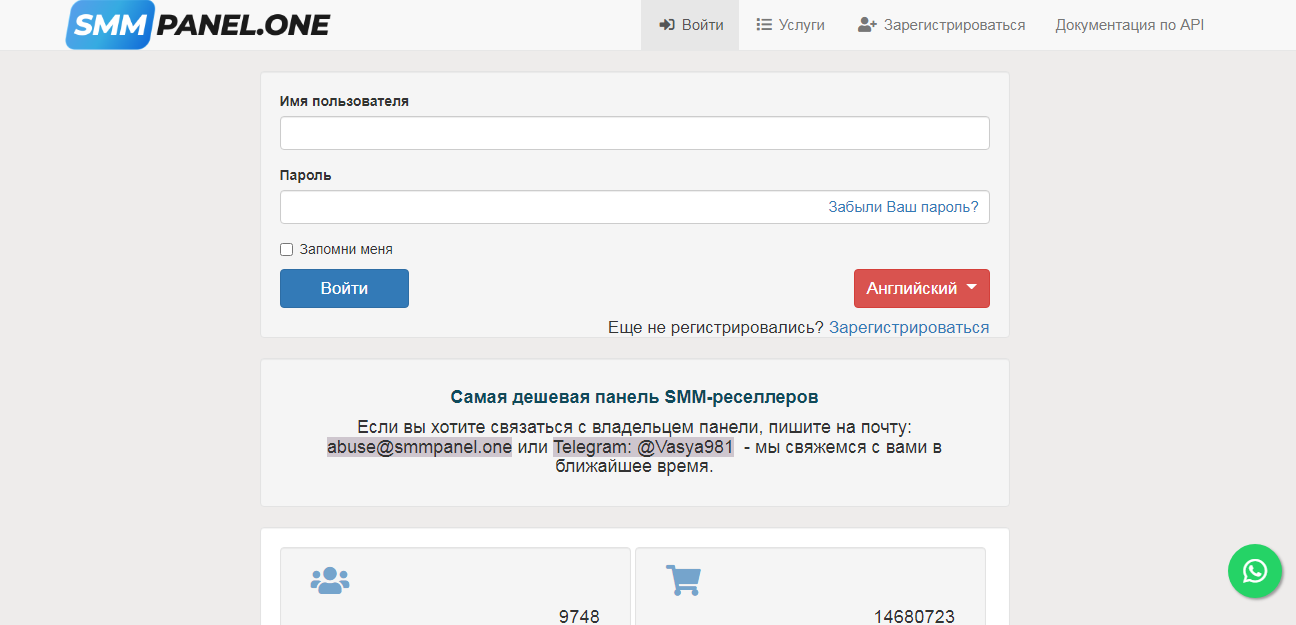Toggle the Запомни меня checkbox

tap(287, 250)
